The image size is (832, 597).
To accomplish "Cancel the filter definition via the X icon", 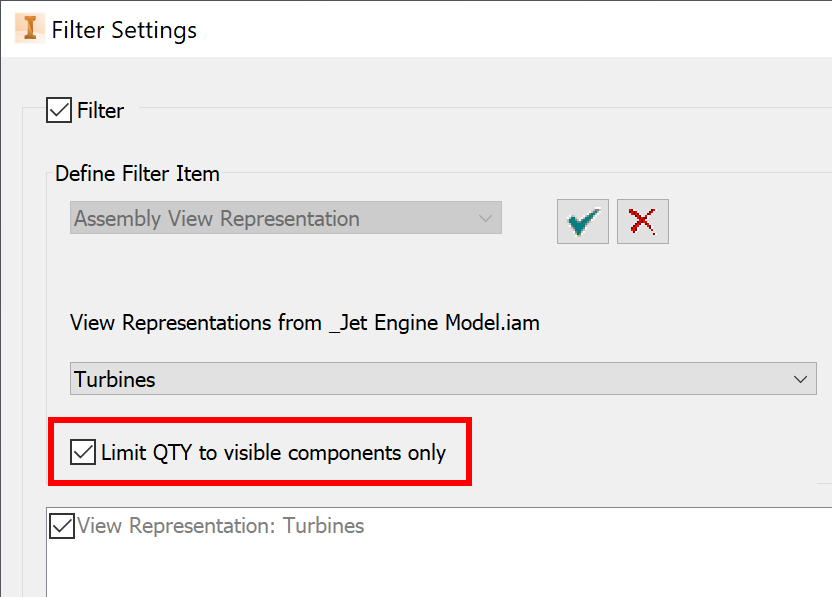I will (642, 221).
